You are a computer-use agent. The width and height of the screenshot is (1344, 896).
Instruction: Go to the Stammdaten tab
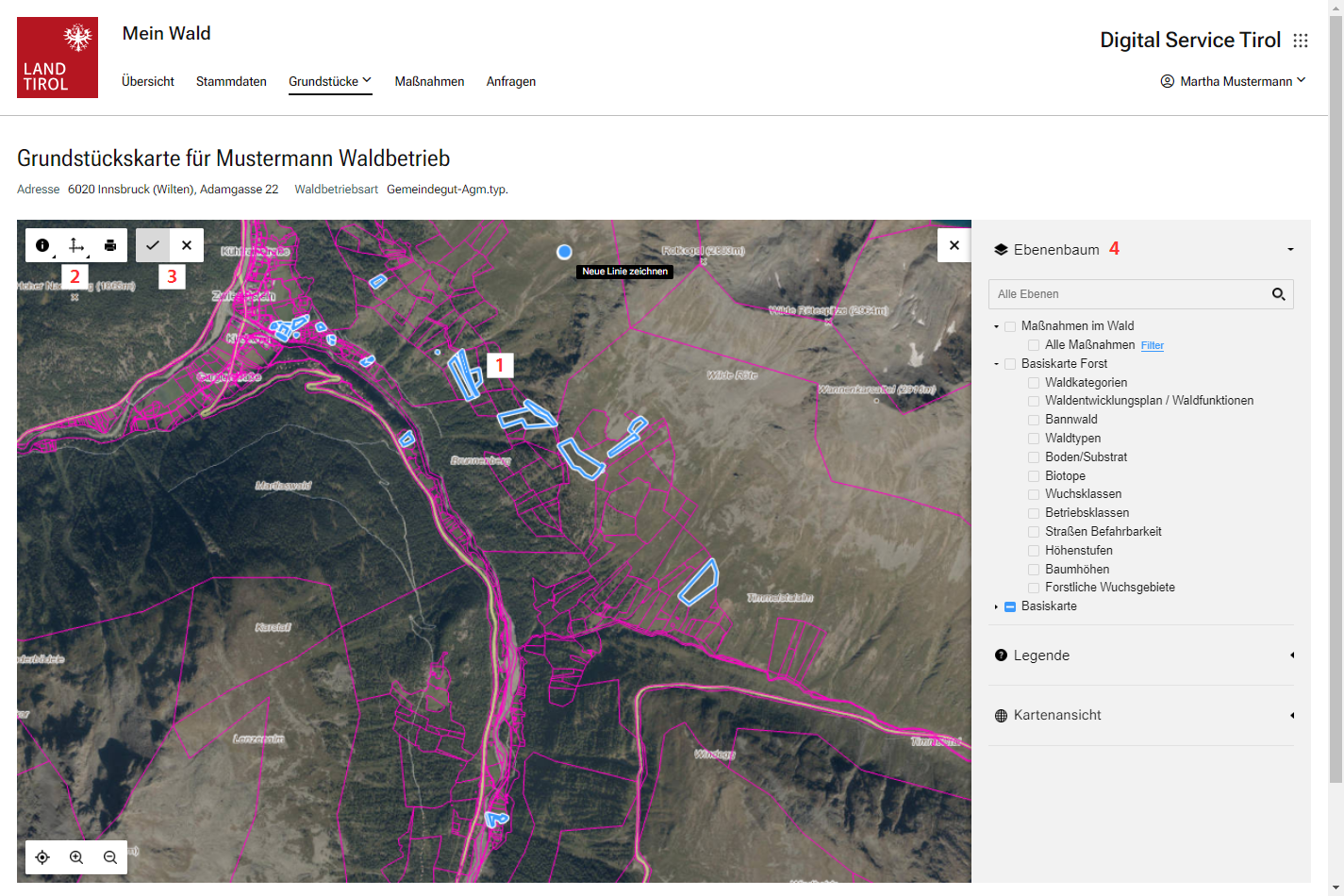tap(231, 81)
